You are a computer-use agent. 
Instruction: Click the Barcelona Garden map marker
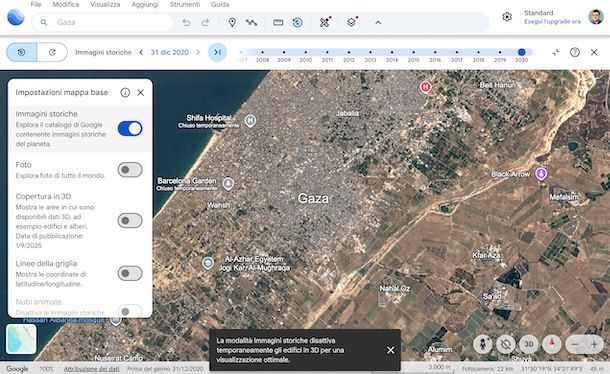228,183
